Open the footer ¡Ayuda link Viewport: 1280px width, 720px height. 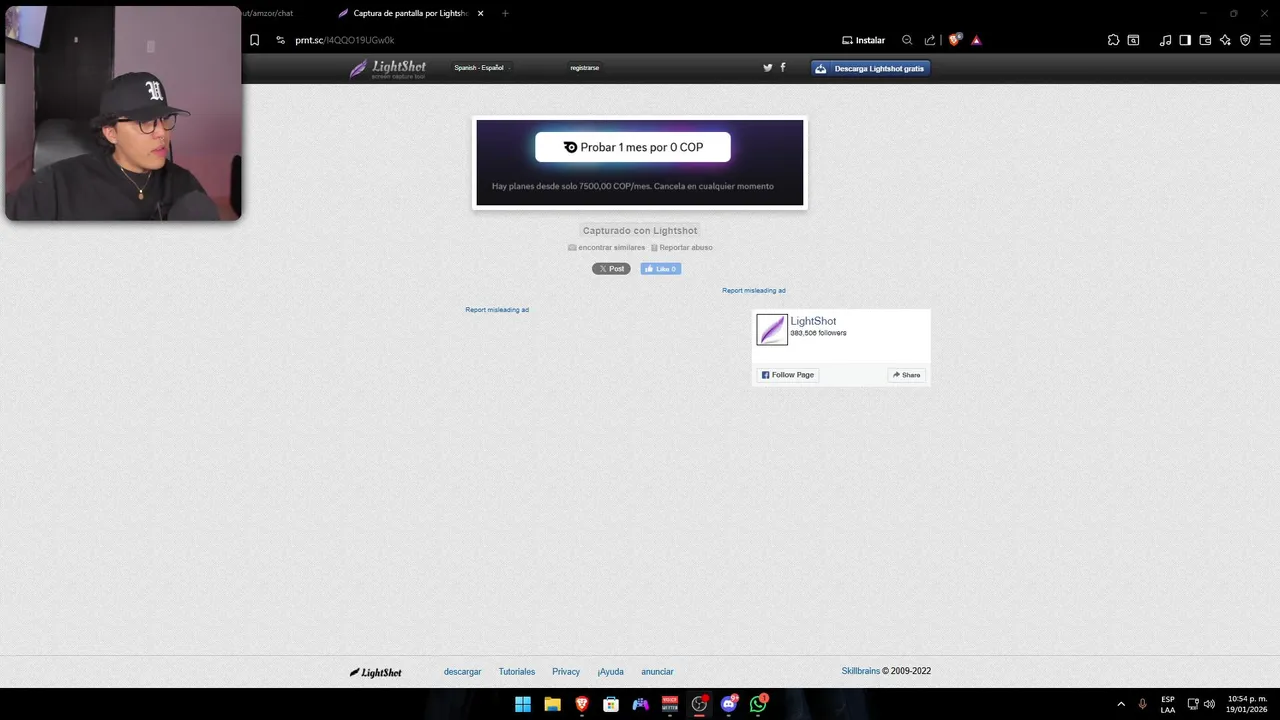[610, 672]
